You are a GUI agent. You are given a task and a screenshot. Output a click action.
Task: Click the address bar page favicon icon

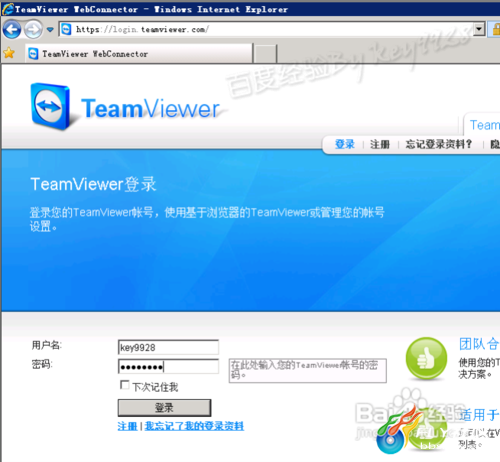67,29
